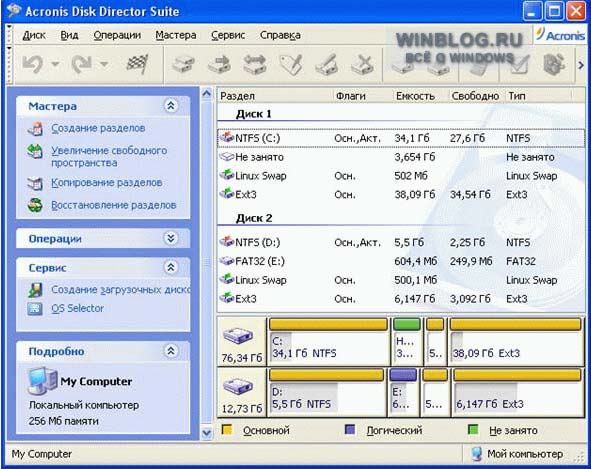This screenshot has height=469, width=591.
Task: Click the 12,73 Гб disk icon
Action: click(x=238, y=386)
